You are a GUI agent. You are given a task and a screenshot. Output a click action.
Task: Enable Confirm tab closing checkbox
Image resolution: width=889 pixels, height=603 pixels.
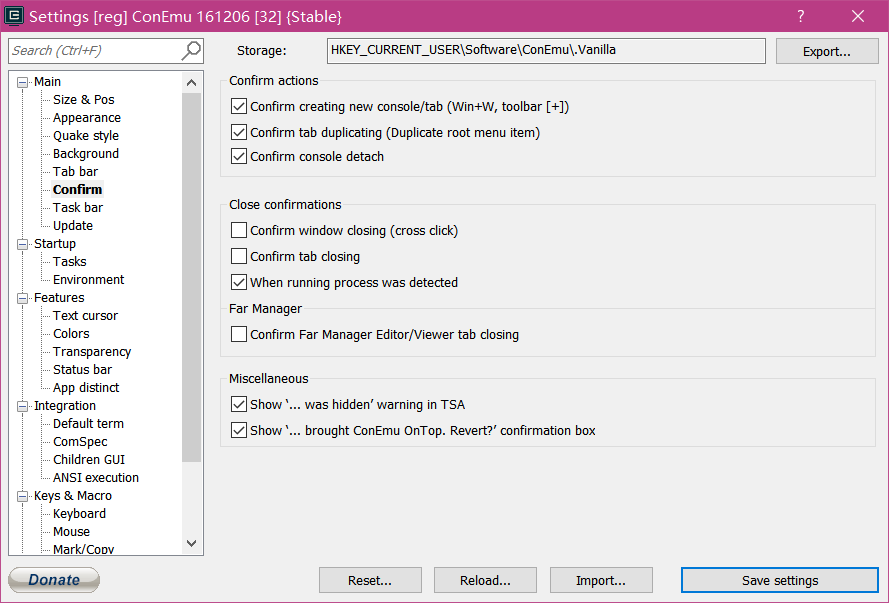(x=239, y=257)
